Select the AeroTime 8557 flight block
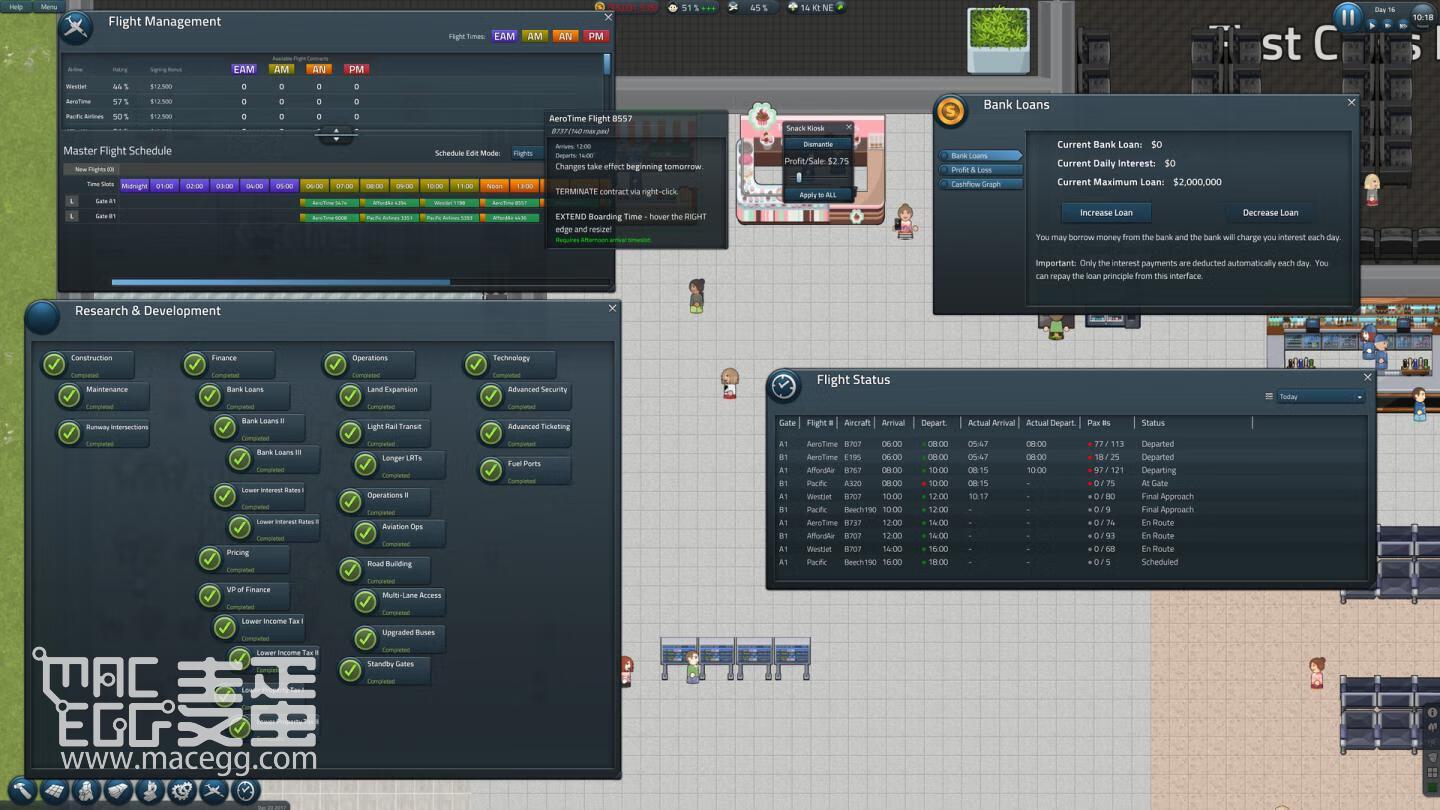The image size is (1440, 810). point(510,202)
